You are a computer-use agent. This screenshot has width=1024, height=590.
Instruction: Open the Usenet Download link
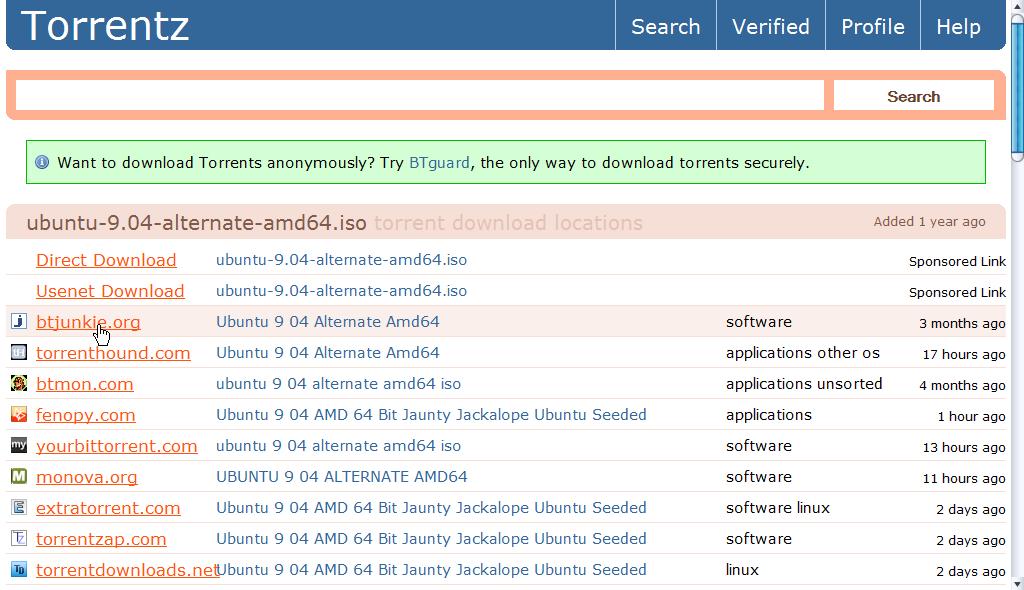(110, 291)
